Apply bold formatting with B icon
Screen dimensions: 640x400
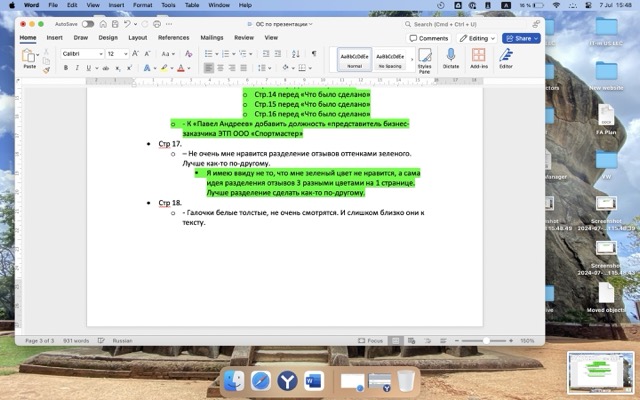(x=65, y=68)
